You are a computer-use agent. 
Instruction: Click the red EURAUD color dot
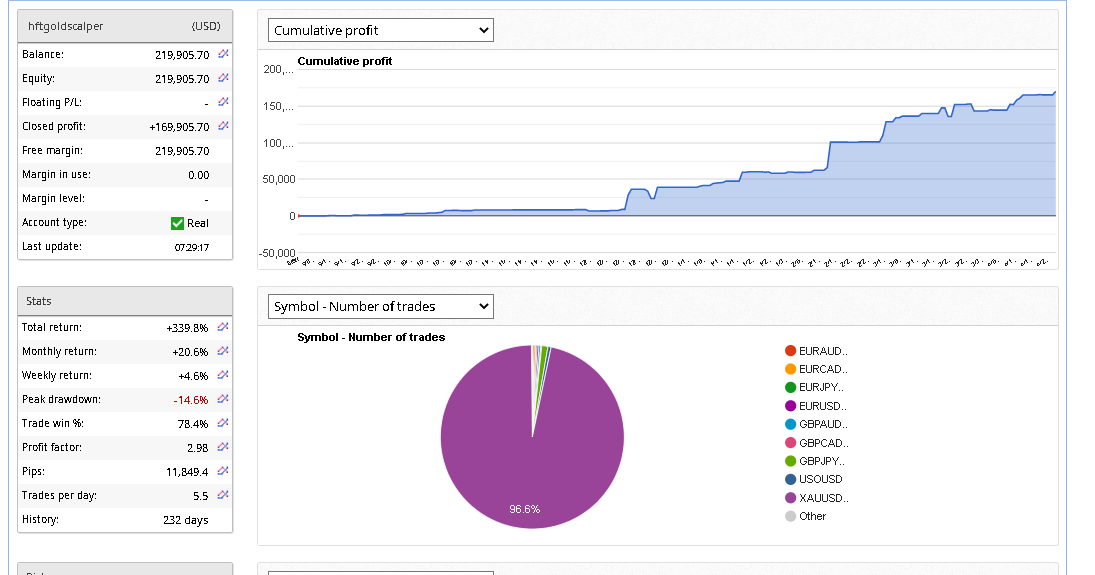[790, 351]
